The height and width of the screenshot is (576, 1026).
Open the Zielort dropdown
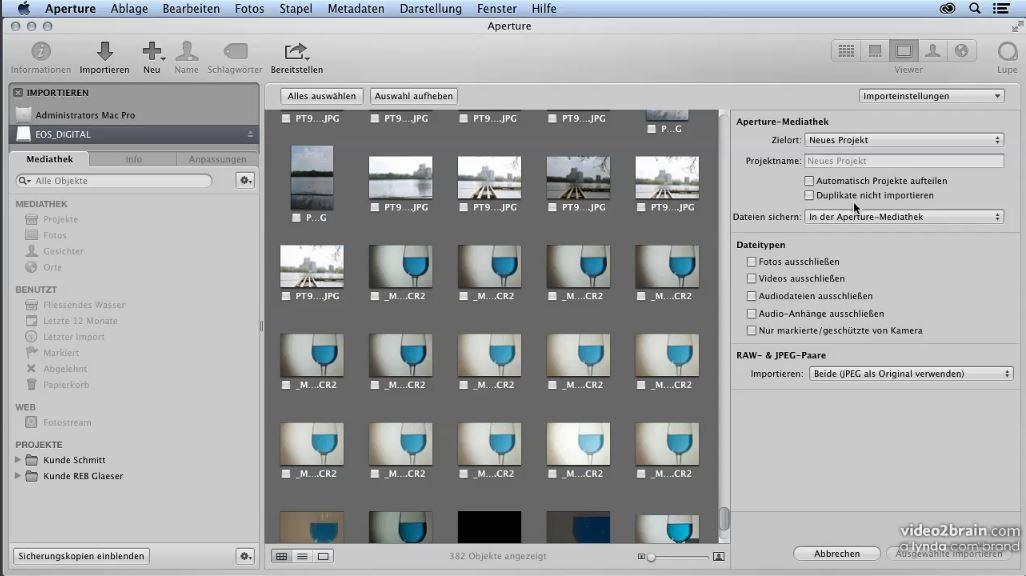pyautogui.click(x=904, y=140)
